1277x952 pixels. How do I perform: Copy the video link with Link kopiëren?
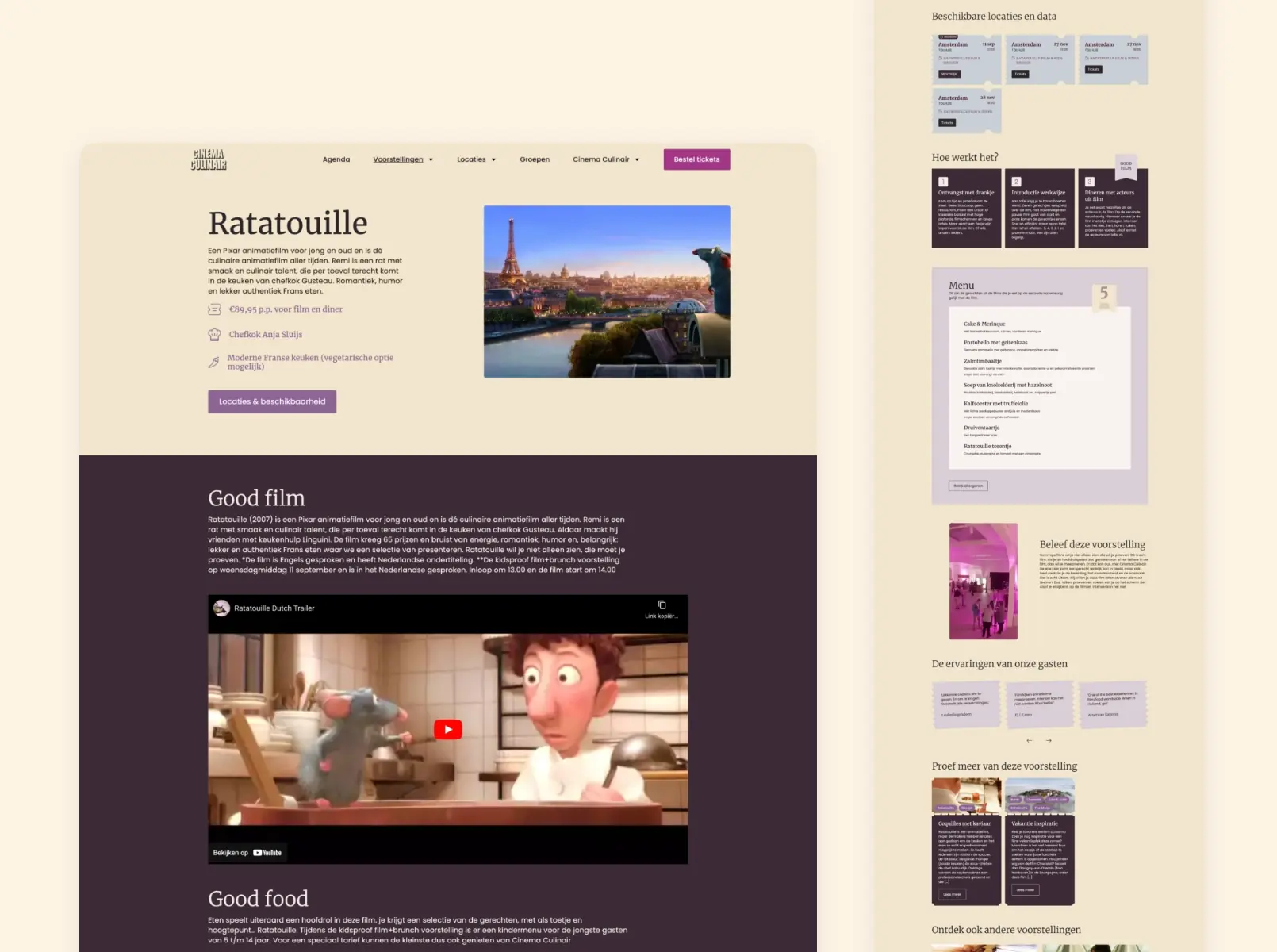click(662, 609)
